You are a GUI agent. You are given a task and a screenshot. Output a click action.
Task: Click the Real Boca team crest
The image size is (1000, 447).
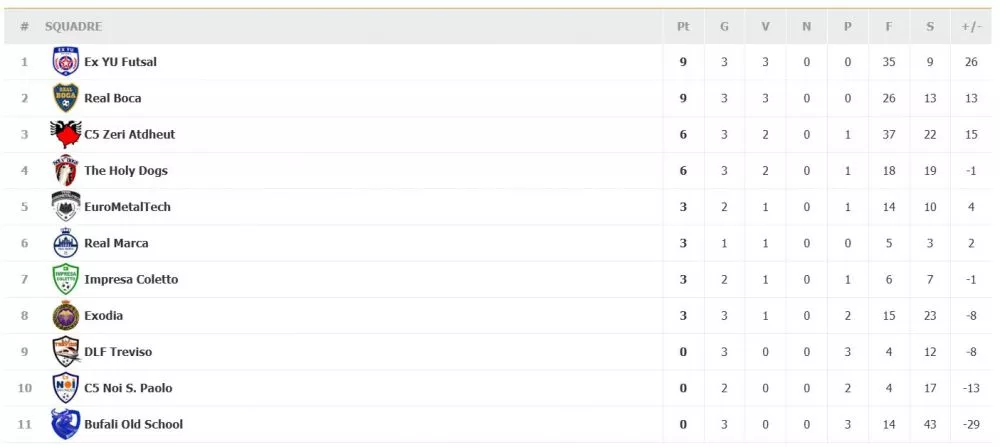tap(66, 98)
